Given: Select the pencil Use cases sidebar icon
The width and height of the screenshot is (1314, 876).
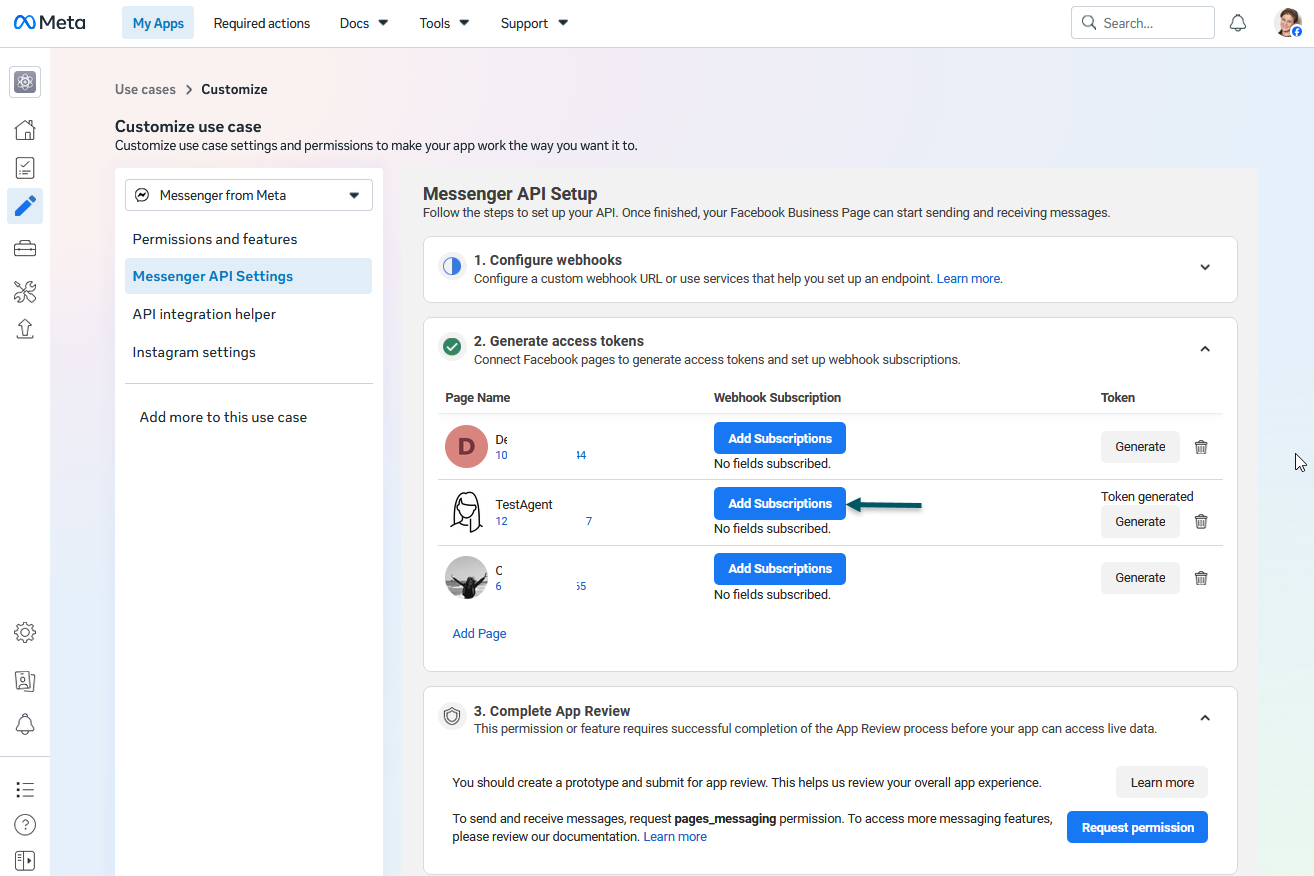Looking at the screenshot, I should click(x=25, y=206).
